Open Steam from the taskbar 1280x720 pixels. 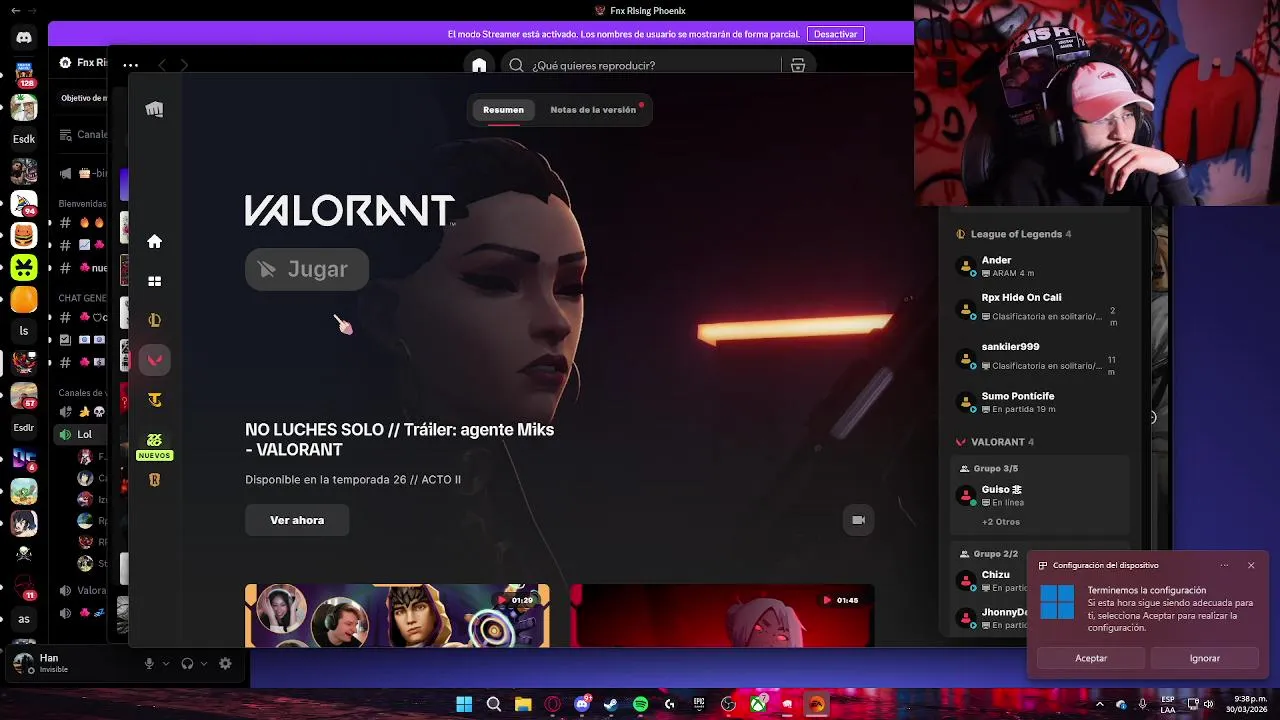click(x=611, y=704)
